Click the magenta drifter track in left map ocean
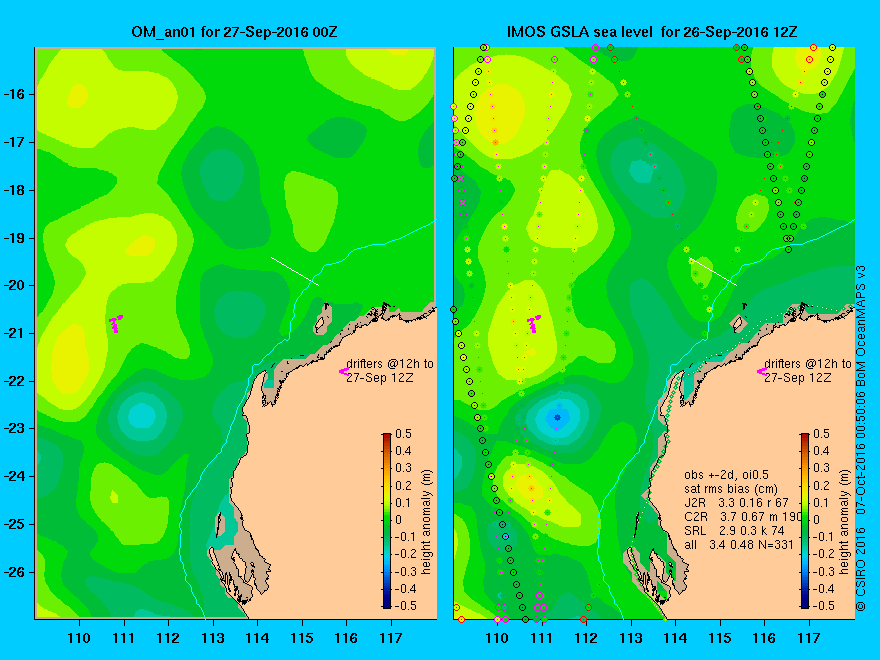880x660 pixels. pos(115,323)
